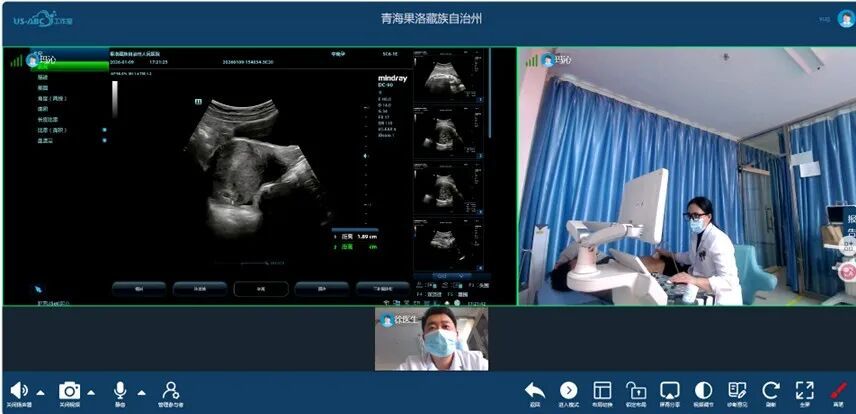
Task: Click the Return back-arrow icon
Action: pyautogui.click(x=534, y=390)
